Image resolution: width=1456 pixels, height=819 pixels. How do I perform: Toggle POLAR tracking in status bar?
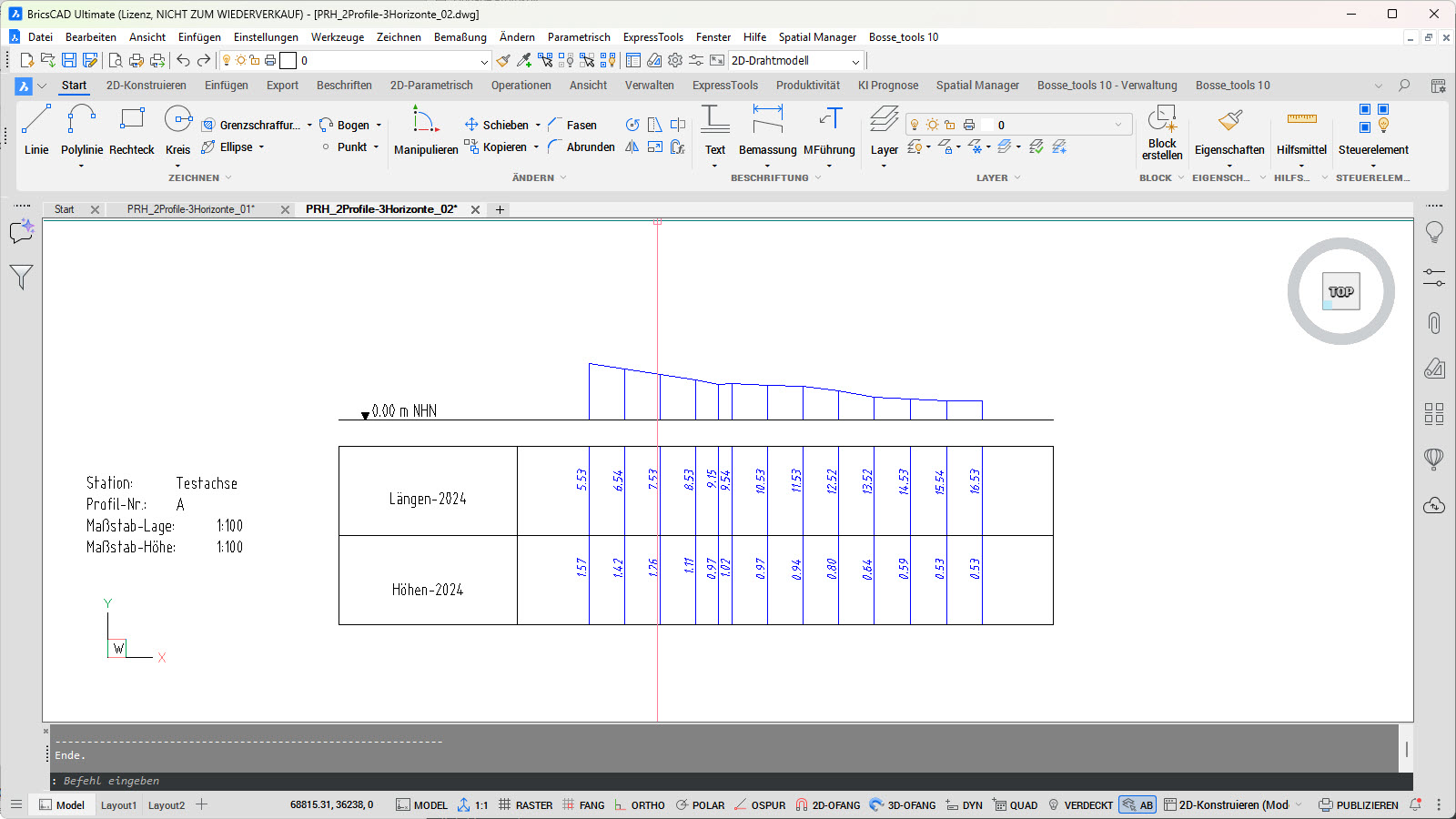[700, 805]
